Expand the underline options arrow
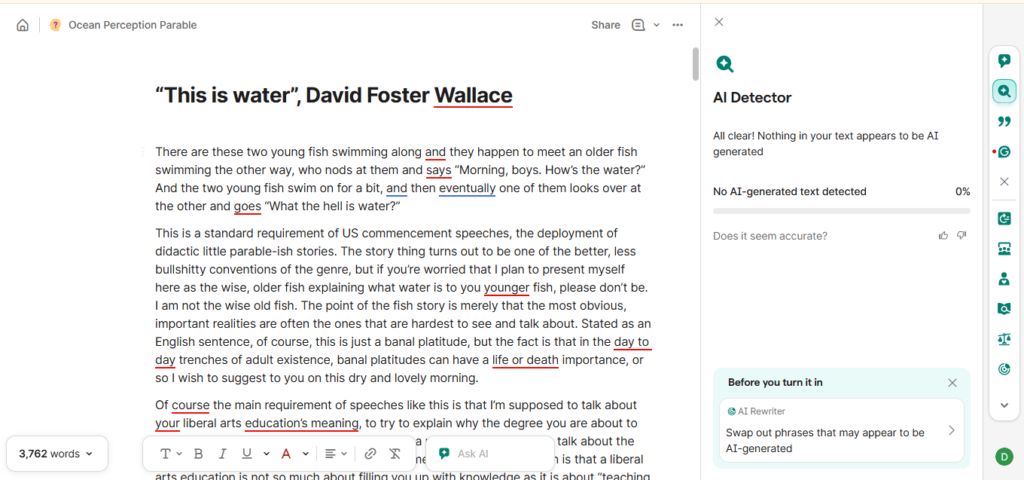 266,453
